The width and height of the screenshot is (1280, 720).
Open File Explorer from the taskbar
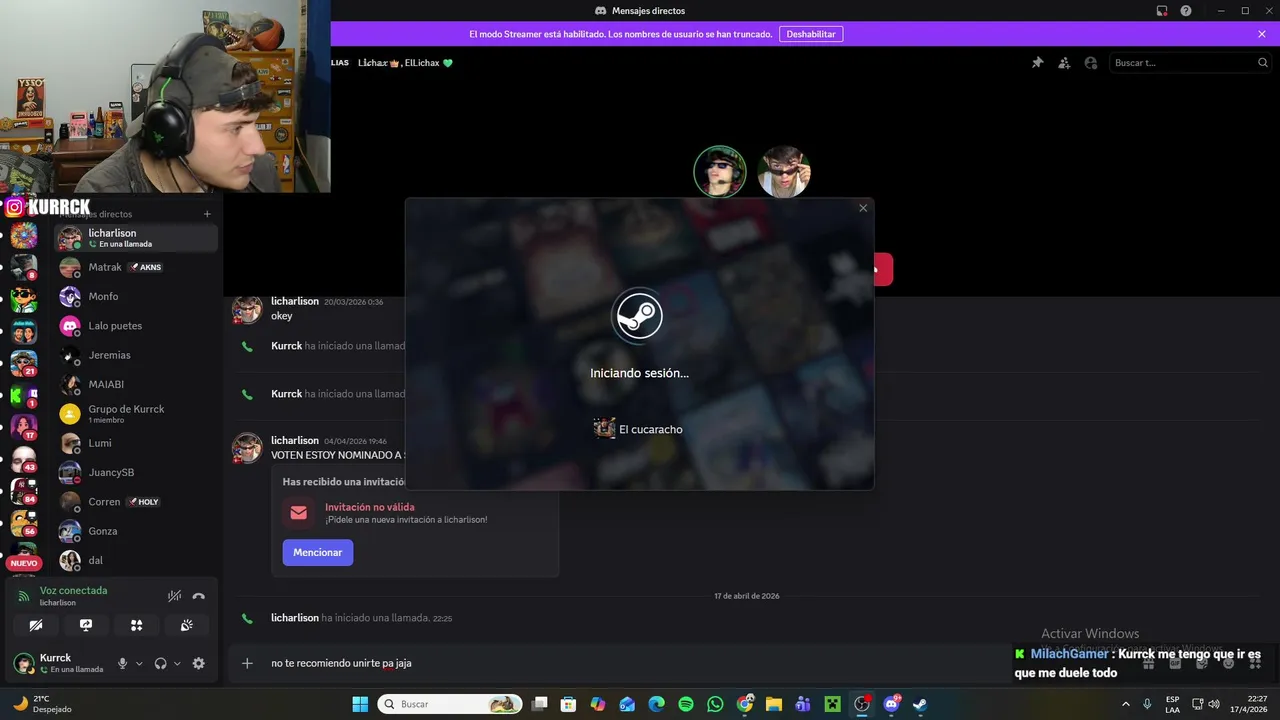pyautogui.click(x=774, y=704)
